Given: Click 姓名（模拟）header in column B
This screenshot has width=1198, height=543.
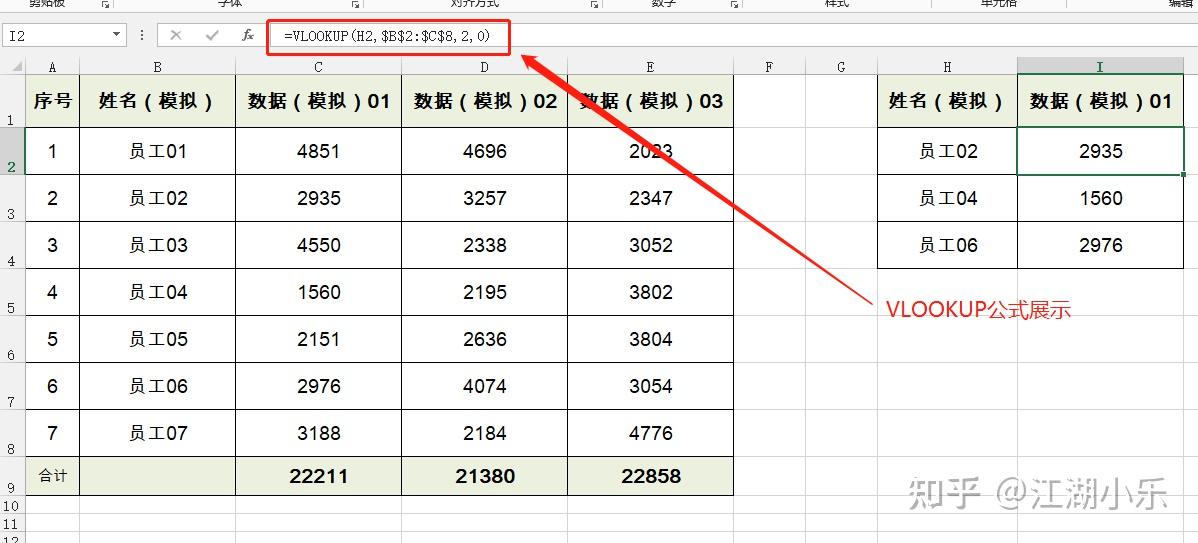Looking at the screenshot, I should pyautogui.click(x=157, y=101).
